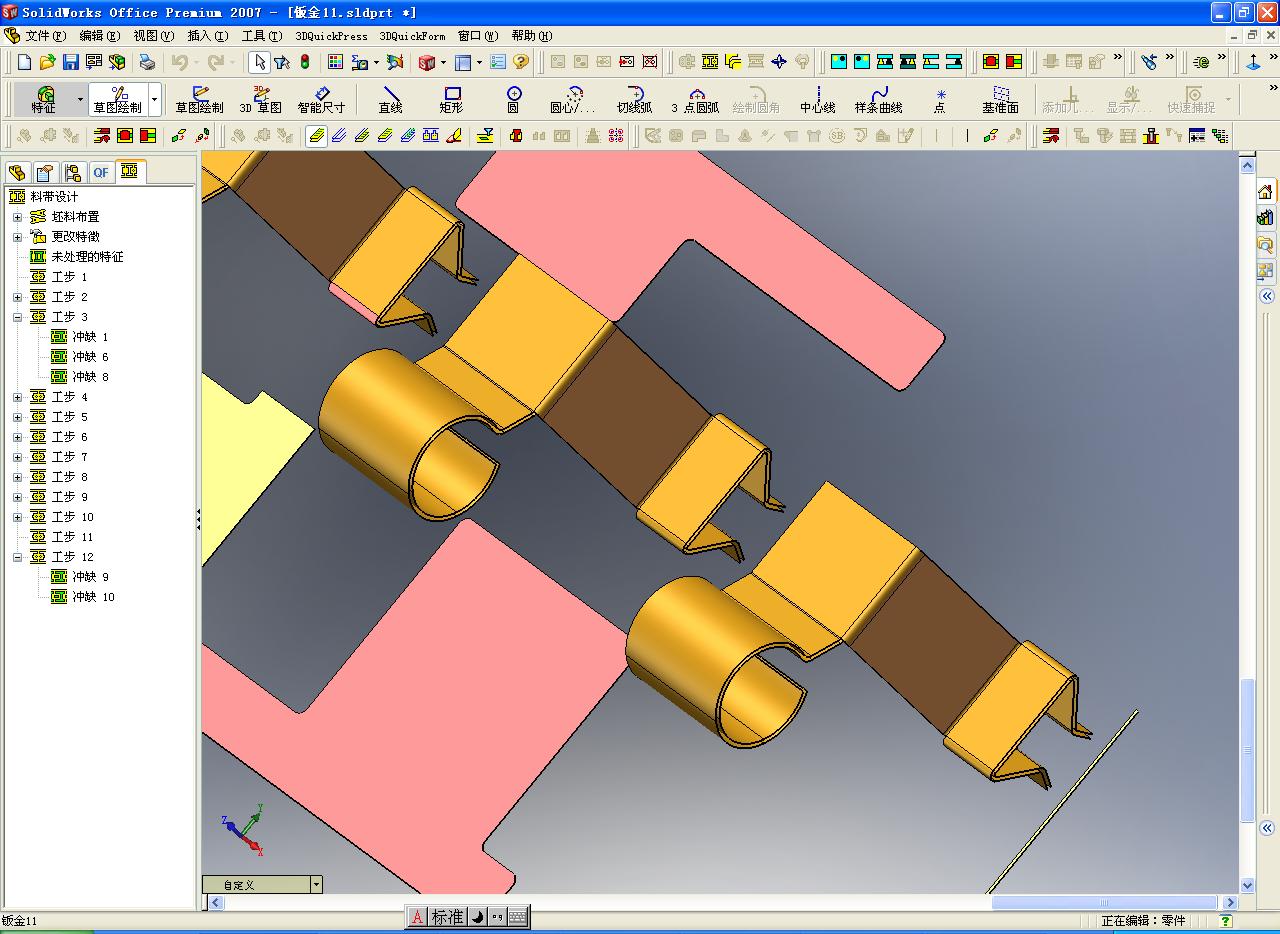Image resolution: width=1280 pixels, height=934 pixels.
Task: Click the color palette grid icon
Action: tap(335, 62)
